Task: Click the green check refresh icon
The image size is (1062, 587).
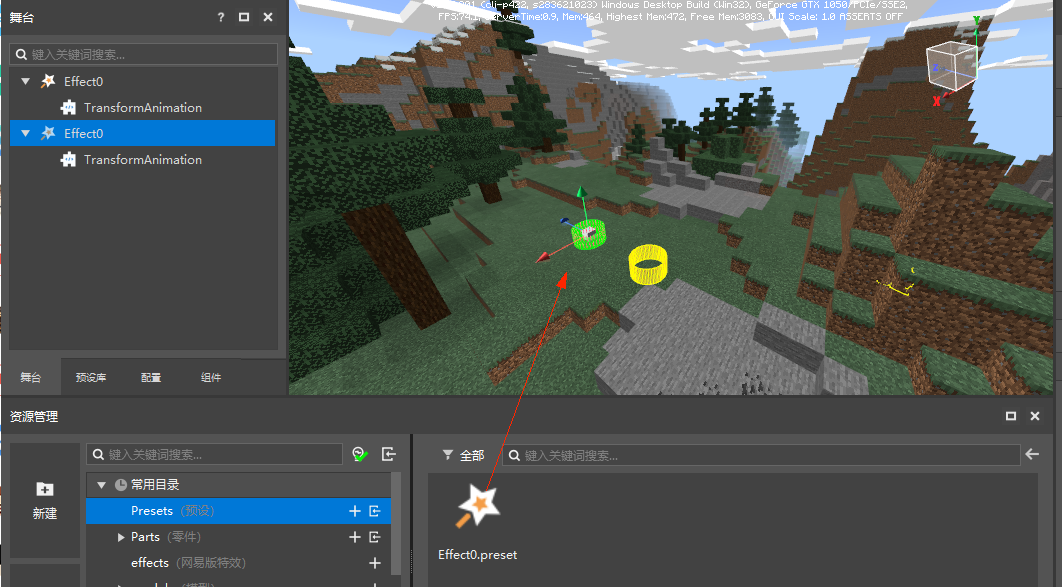Action: (360, 454)
